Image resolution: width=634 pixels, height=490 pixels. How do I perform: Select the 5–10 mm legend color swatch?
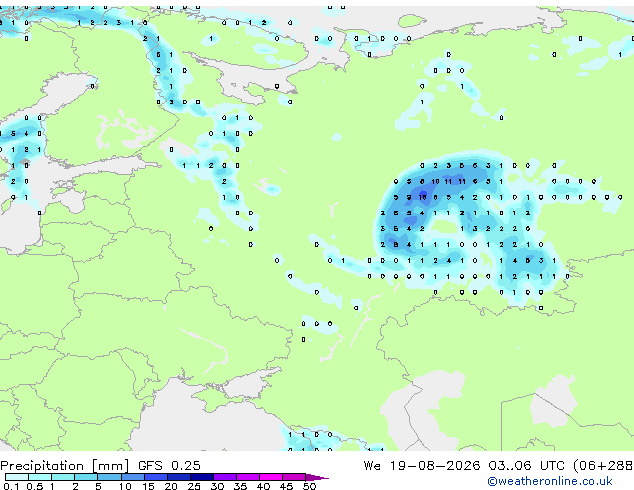coord(110,477)
